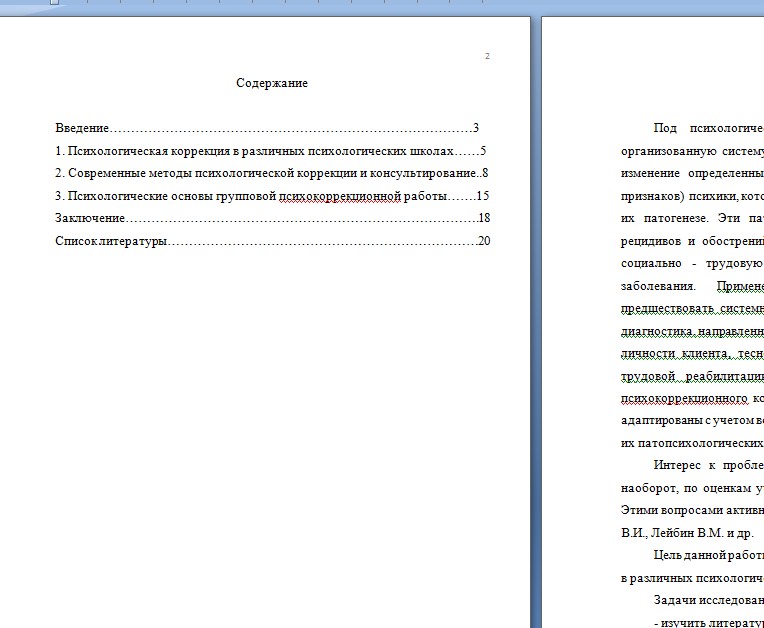Click the line "личности клиента, тесн"
The height and width of the screenshot is (628, 764).
[x=692, y=353]
